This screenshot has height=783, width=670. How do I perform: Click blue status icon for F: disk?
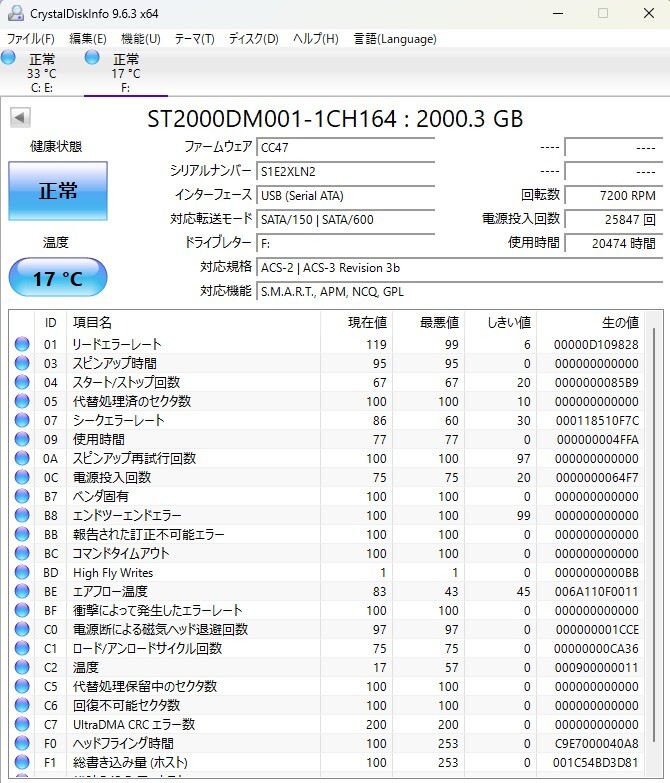click(92, 57)
